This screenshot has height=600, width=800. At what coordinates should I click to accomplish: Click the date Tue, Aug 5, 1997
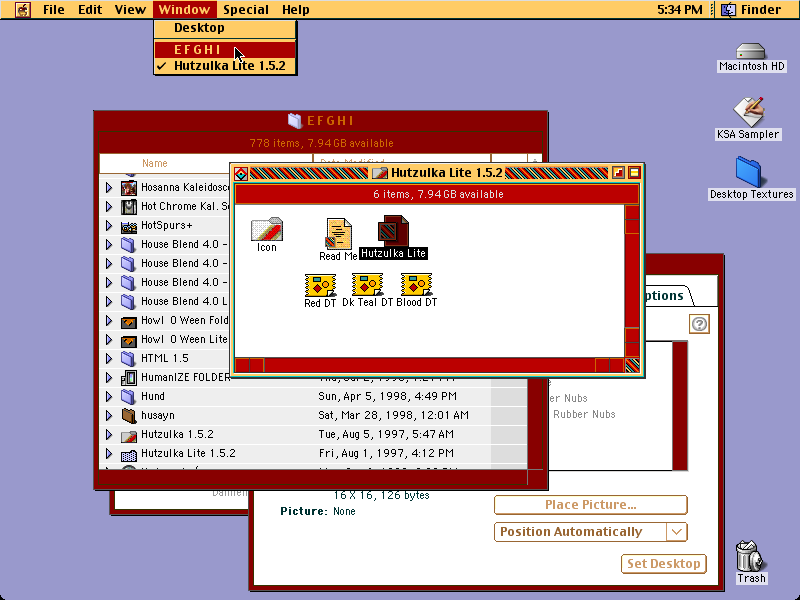tap(386, 435)
